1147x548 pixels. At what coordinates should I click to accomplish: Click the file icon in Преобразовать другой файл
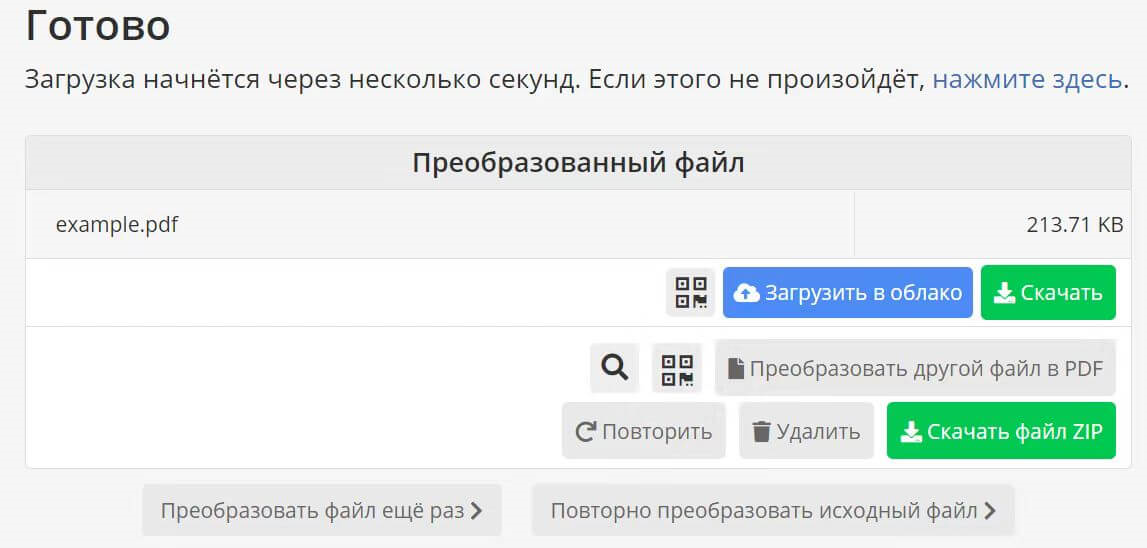click(x=736, y=368)
